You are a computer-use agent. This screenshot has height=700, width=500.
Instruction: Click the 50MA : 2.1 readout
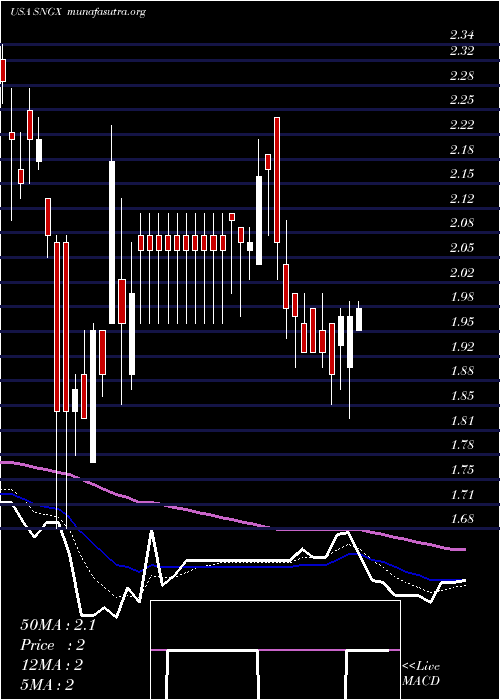[x=58, y=625]
